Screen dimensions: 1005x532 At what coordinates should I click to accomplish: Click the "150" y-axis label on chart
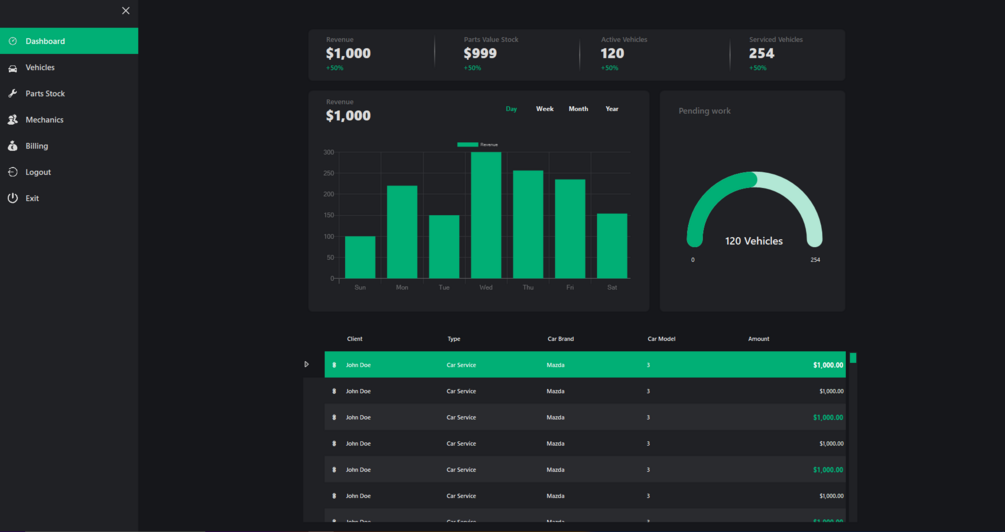point(329,215)
